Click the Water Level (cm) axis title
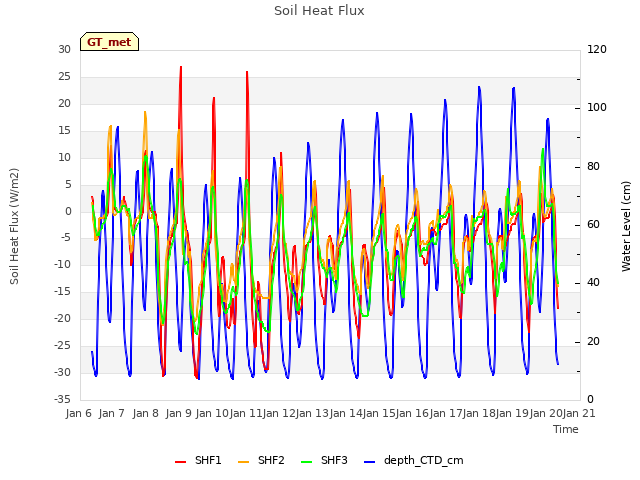640x480 pixels. pyautogui.click(x=626, y=226)
